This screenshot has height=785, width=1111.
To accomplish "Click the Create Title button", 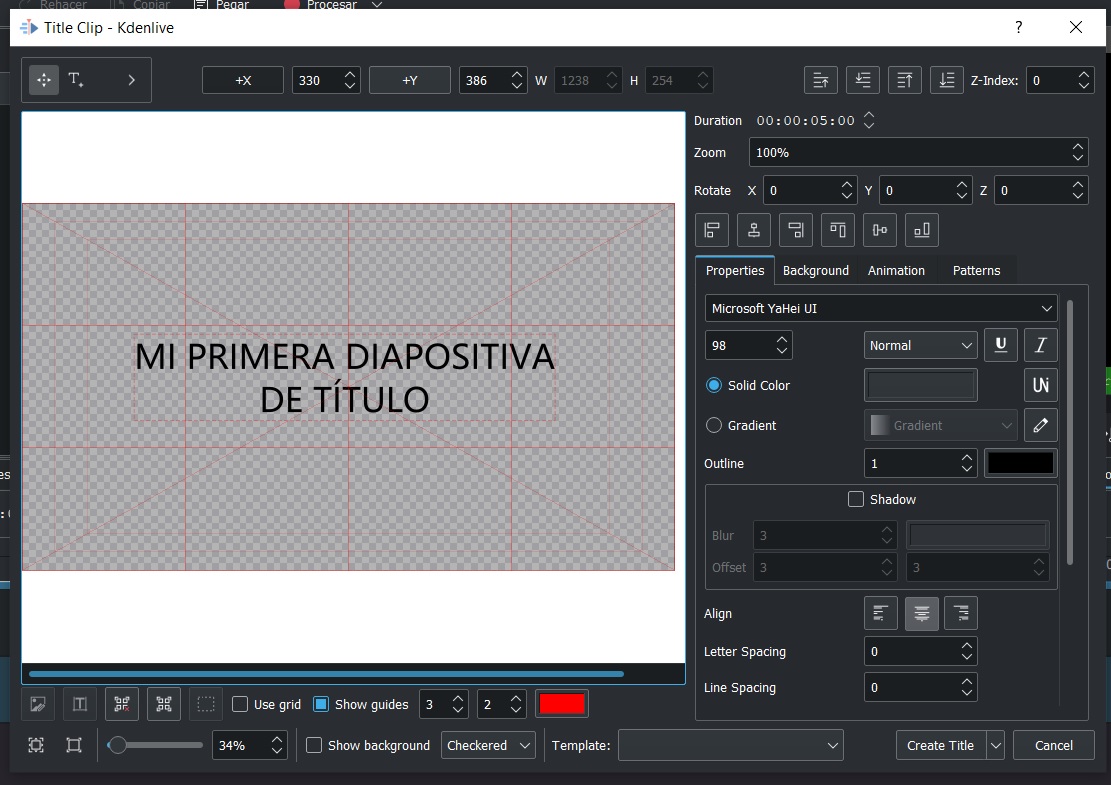I will [x=940, y=745].
